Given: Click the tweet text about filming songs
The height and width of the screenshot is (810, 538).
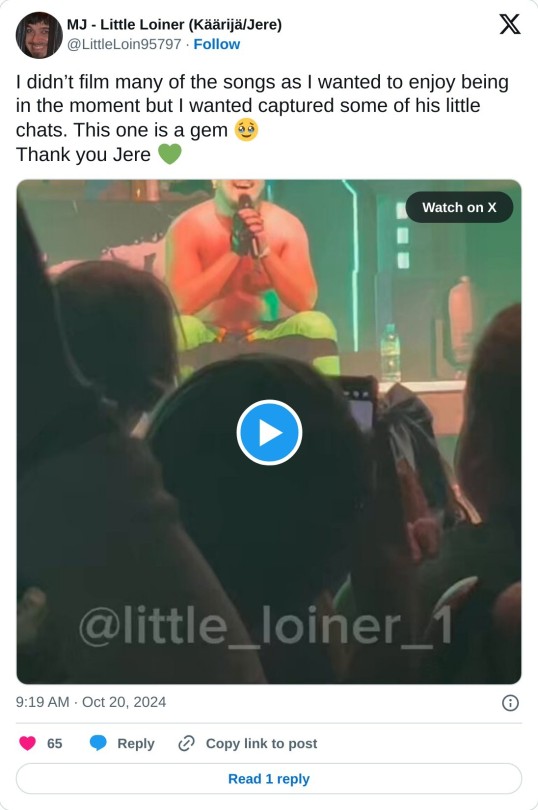Looking at the screenshot, I should tap(262, 118).
